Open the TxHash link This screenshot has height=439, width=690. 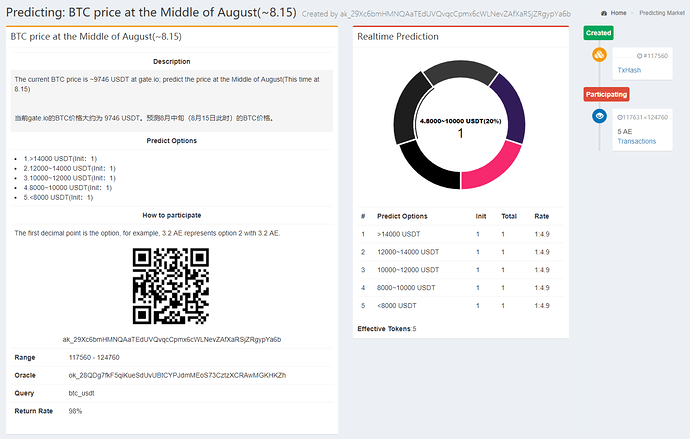[629, 70]
